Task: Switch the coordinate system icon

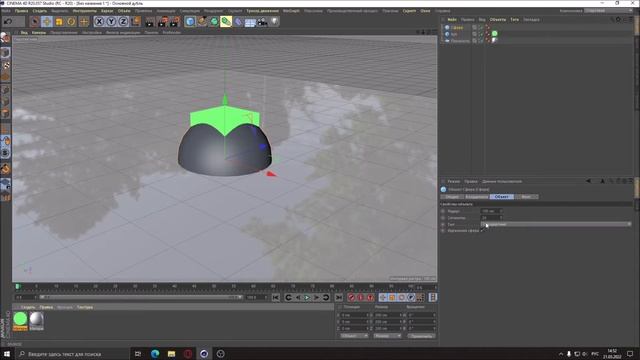Action: (x=136, y=21)
